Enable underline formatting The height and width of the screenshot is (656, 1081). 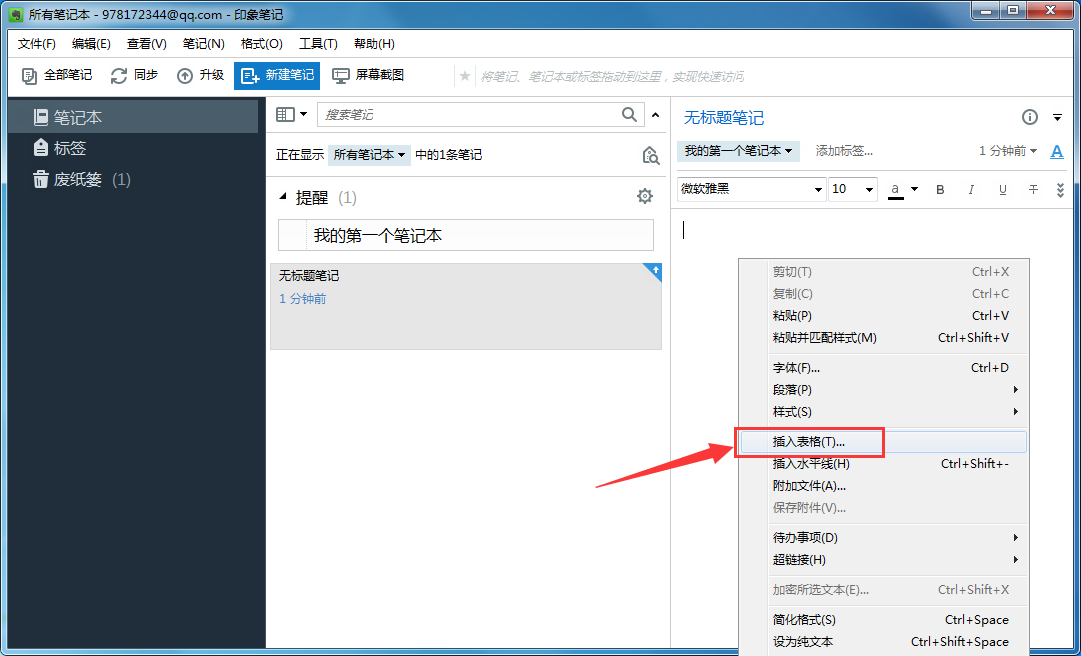[x=1002, y=189]
